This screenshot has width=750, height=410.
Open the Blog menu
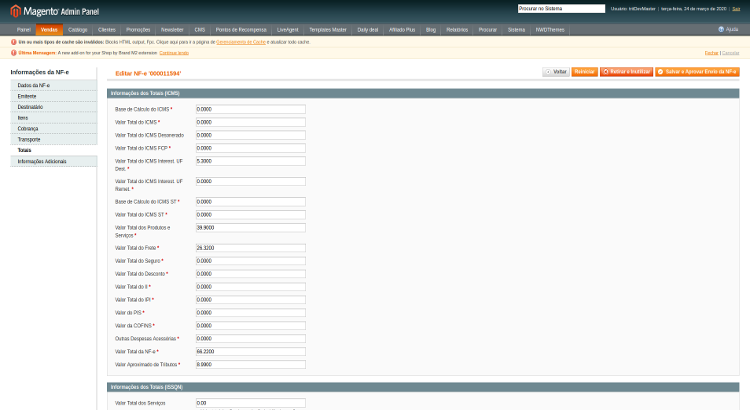(x=431, y=30)
